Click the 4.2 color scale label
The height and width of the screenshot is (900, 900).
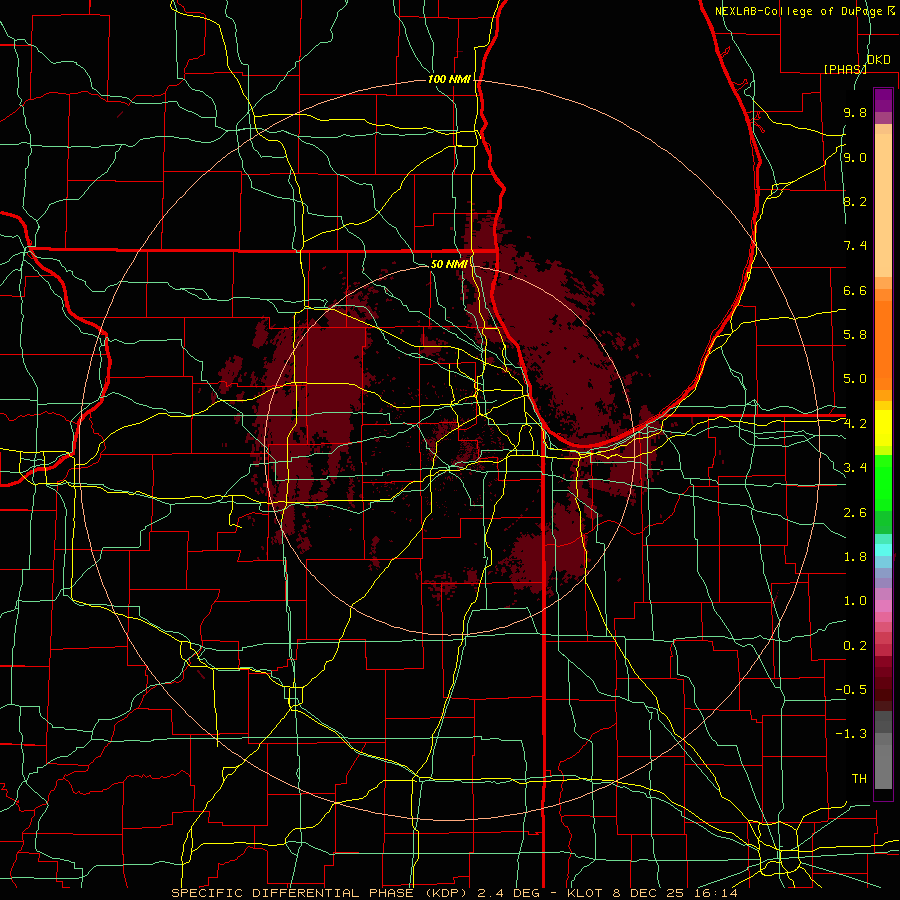[x=855, y=424]
